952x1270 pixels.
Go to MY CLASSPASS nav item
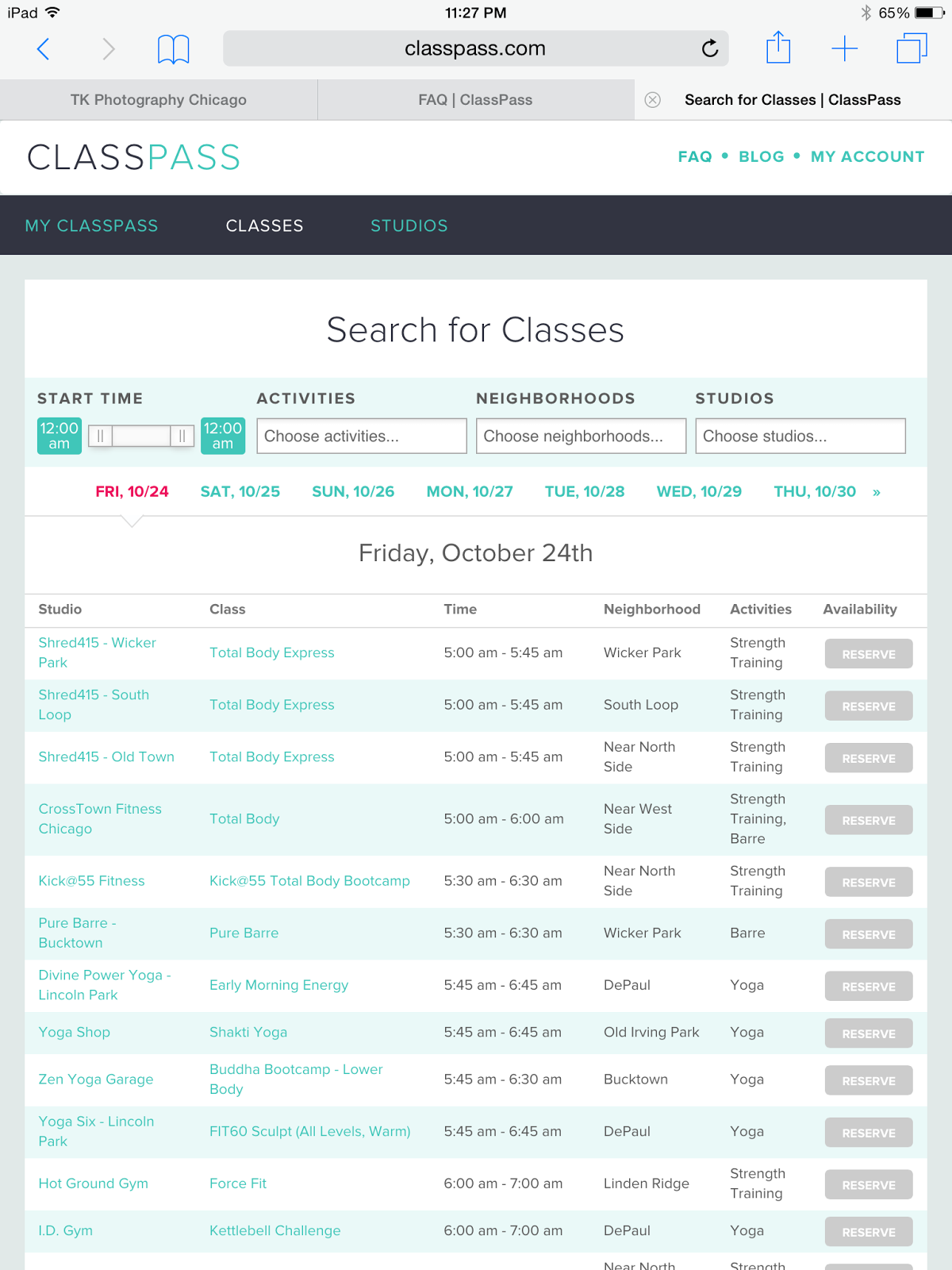click(92, 225)
